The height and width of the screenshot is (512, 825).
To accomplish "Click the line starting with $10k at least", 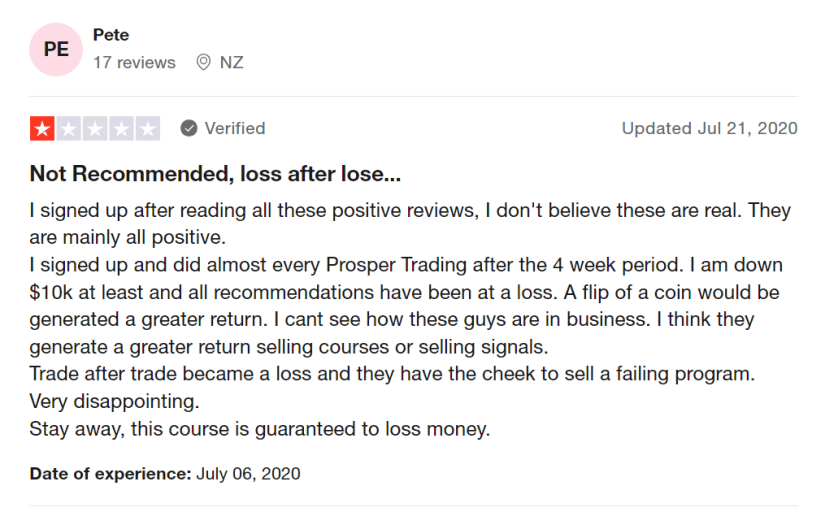I will 404,293.
